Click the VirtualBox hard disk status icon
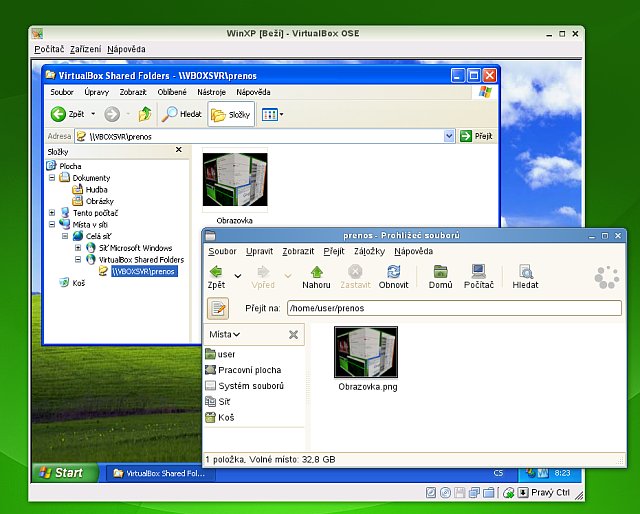 point(431,493)
